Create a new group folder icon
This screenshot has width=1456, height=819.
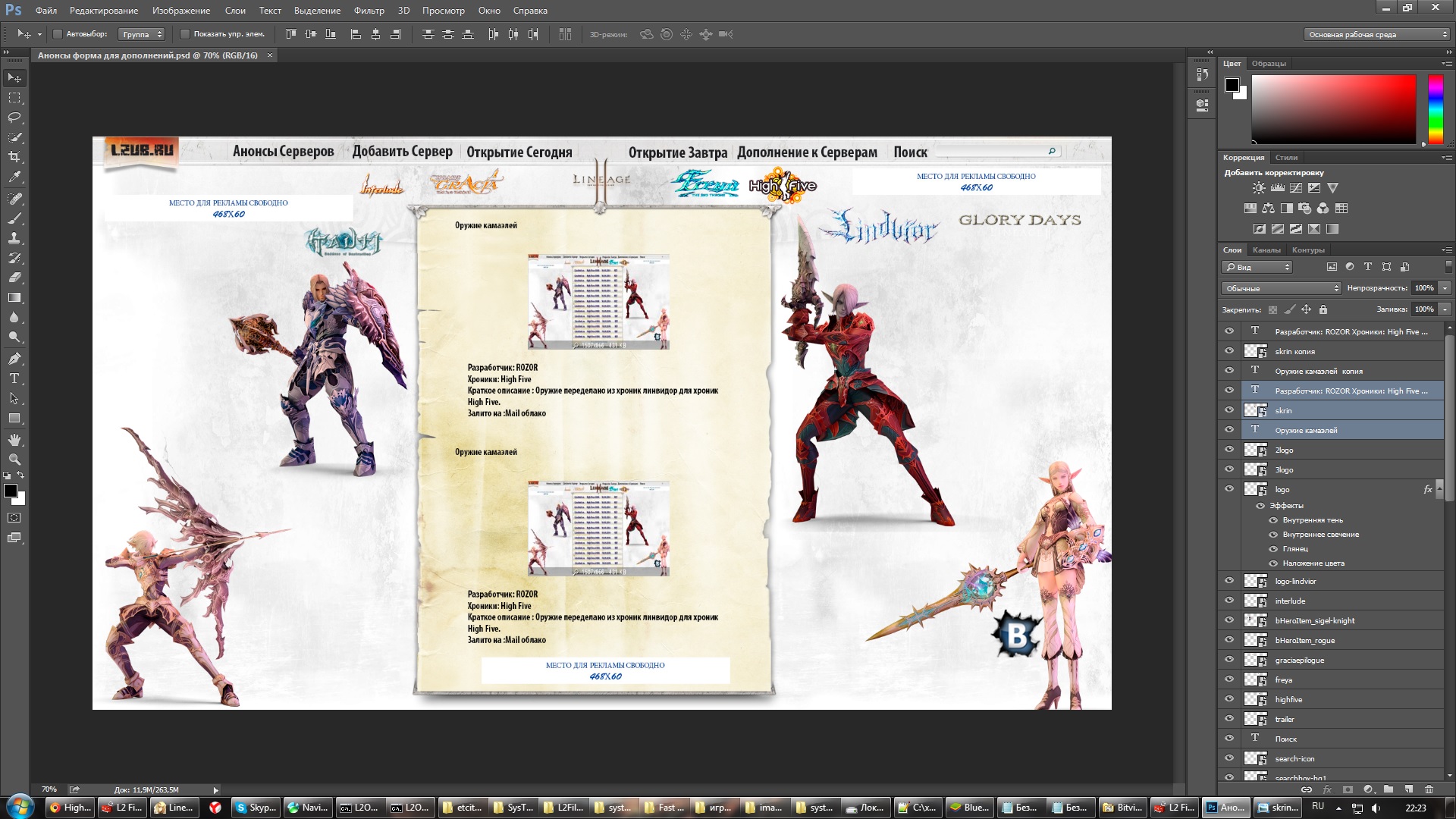click(1389, 789)
